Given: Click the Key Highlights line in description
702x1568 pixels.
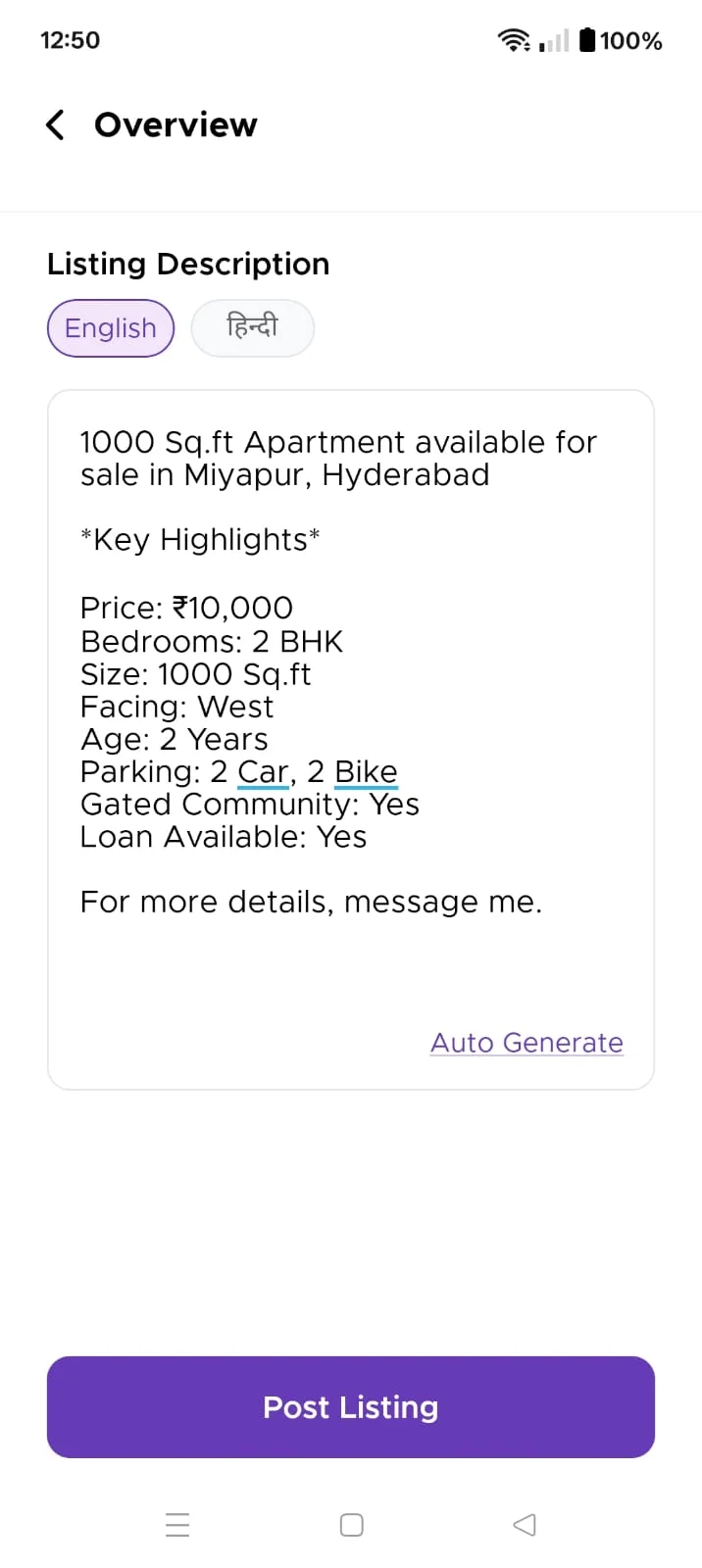Looking at the screenshot, I should coord(200,540).
